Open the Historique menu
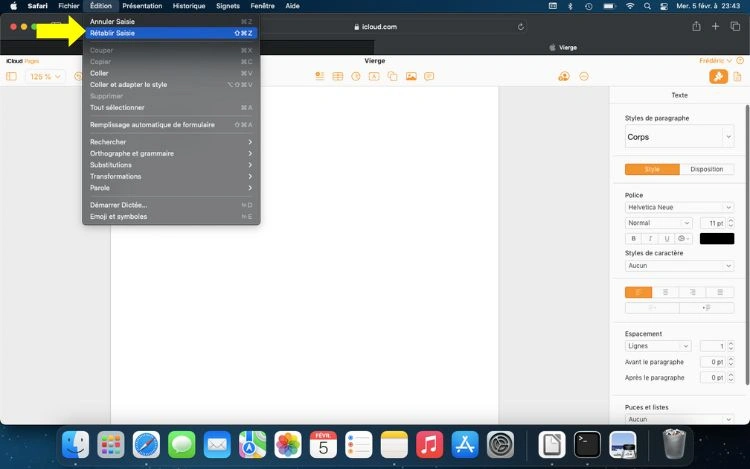Image resolution: width=750 pixels, height=469 pixels. 188,6
